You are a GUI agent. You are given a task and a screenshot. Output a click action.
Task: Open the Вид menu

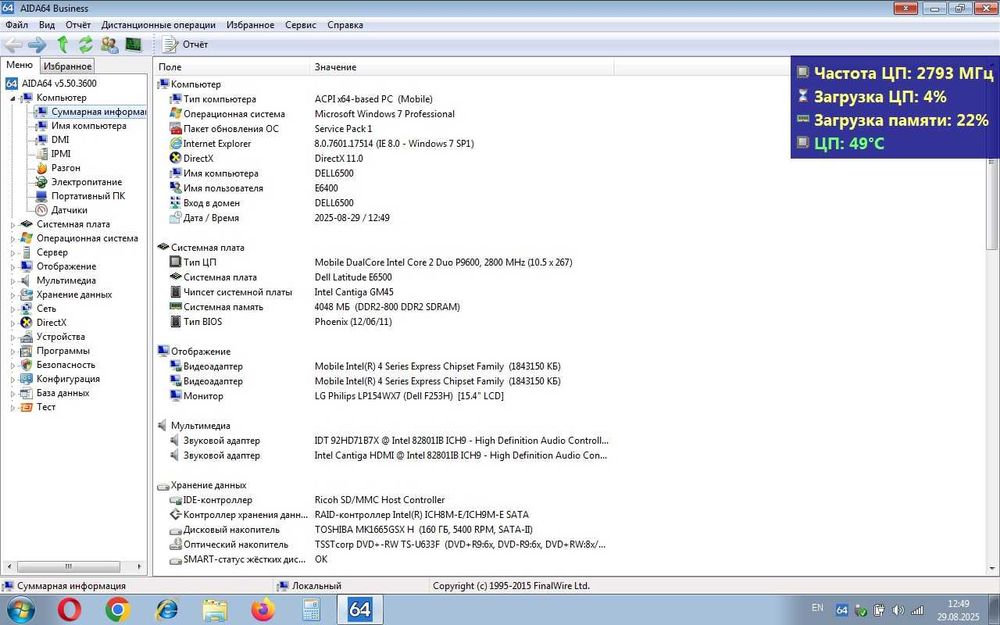[47, 25]
